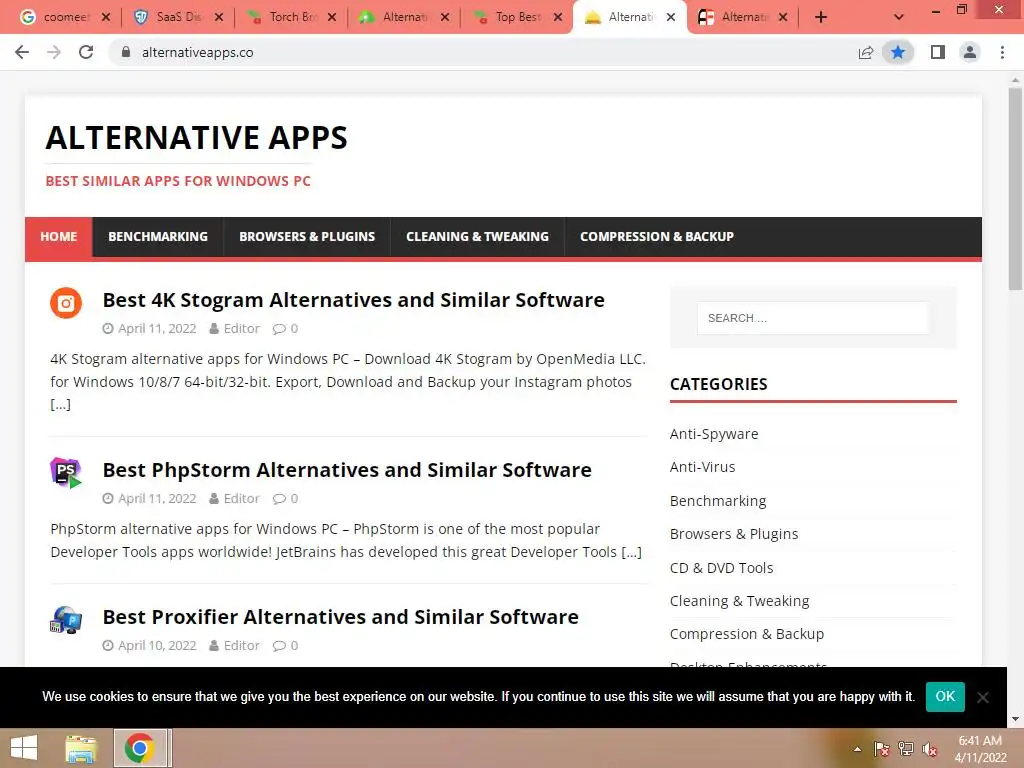Open the taskbar clock and date
The image size is (1024, 768).
coord(980,749)
